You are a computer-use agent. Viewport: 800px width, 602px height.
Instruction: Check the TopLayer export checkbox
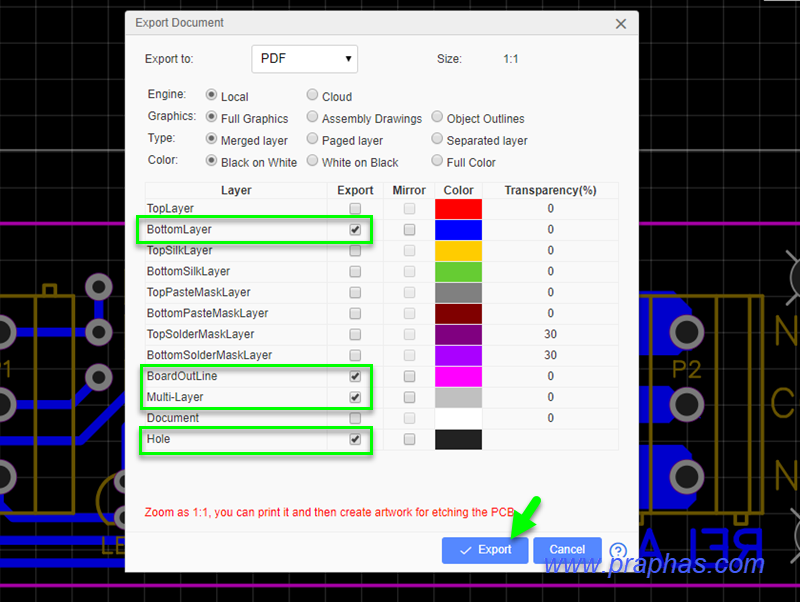355,209
